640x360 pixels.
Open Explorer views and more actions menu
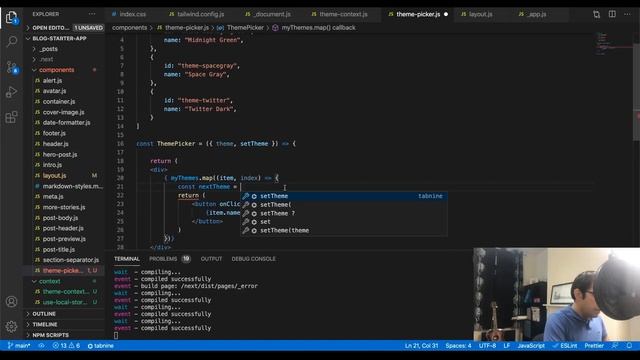[x=92, y=14]
